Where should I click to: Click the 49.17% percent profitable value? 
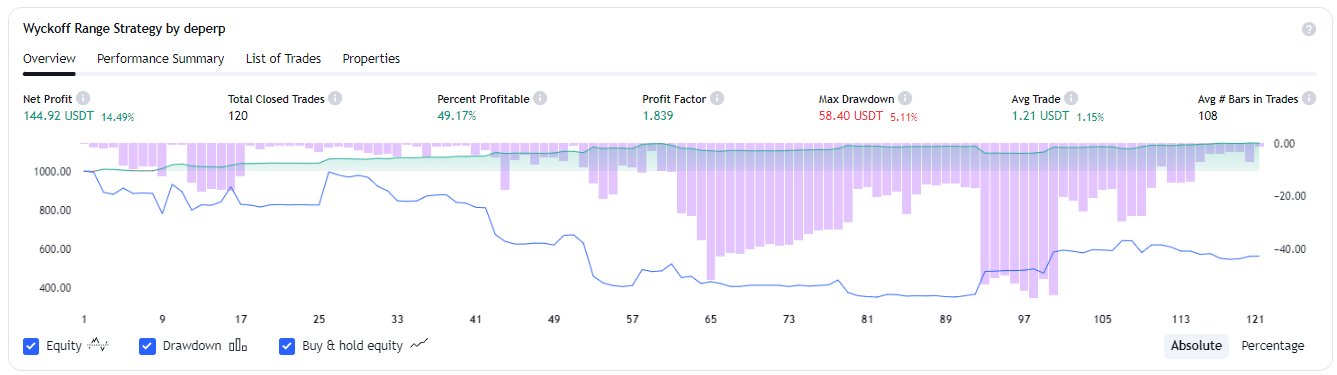[457, 116]
